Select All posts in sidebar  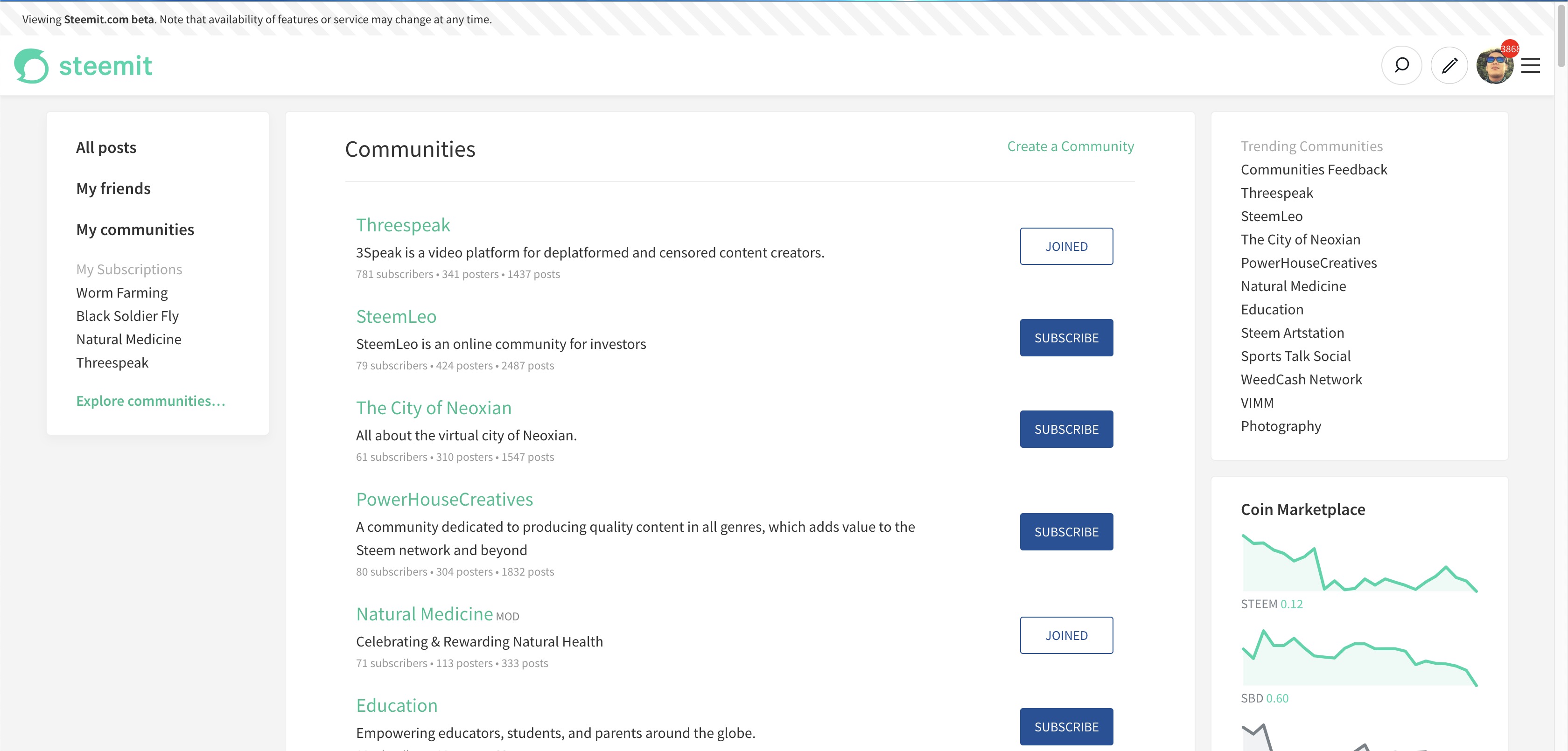click(106, 147)
